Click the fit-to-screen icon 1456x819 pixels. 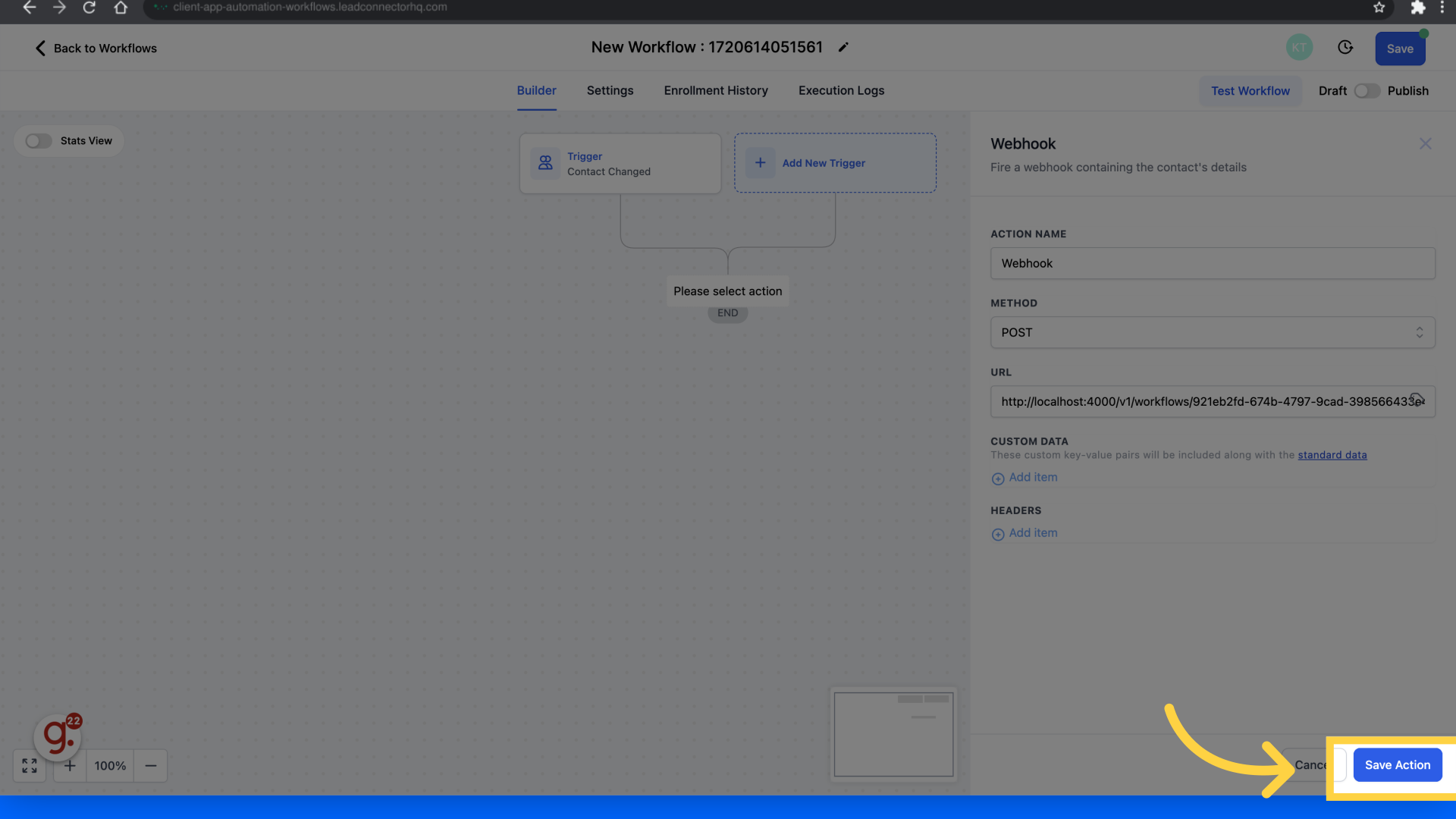(30, 766)
